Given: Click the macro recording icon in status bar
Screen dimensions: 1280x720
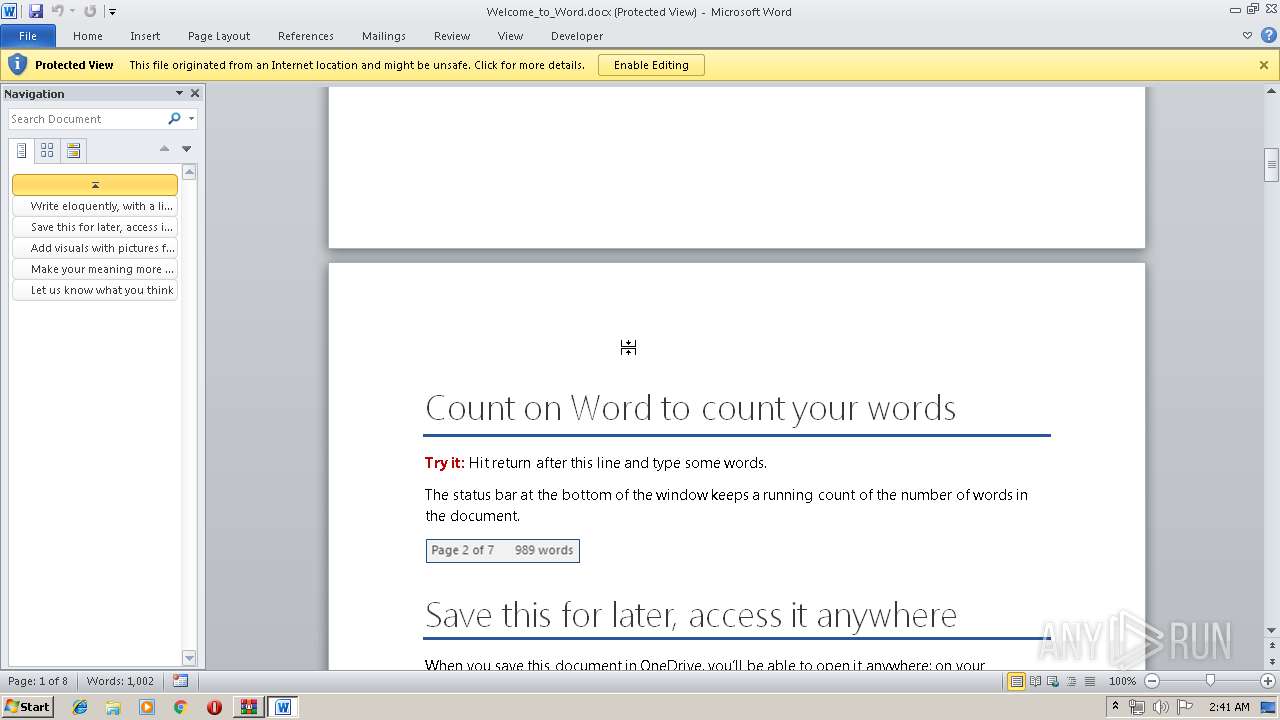Looking at the screenshot, I should pyautogui.click(x=180, y=681).
